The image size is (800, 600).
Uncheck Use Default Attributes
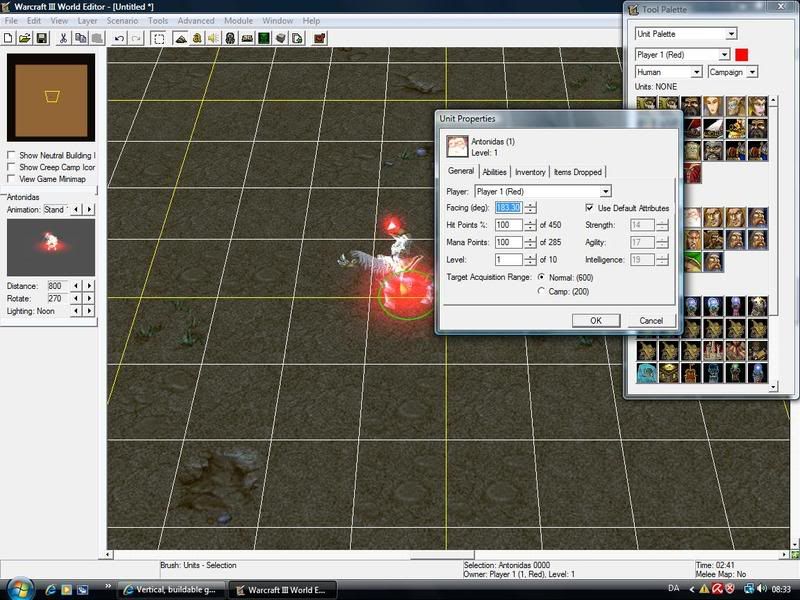pos(589,208)
